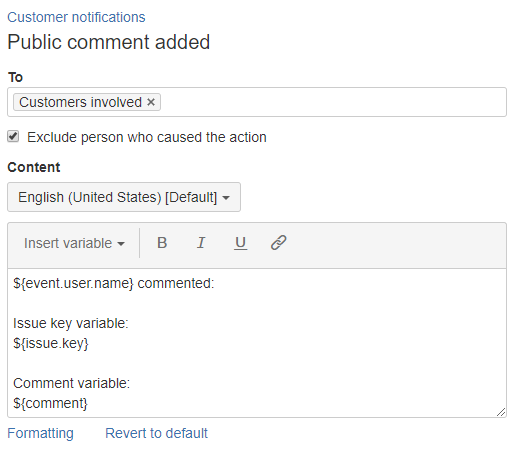Click the resize handle of the content box
The height and width of the screenshot is (450, 522).
tap(501, 412)
